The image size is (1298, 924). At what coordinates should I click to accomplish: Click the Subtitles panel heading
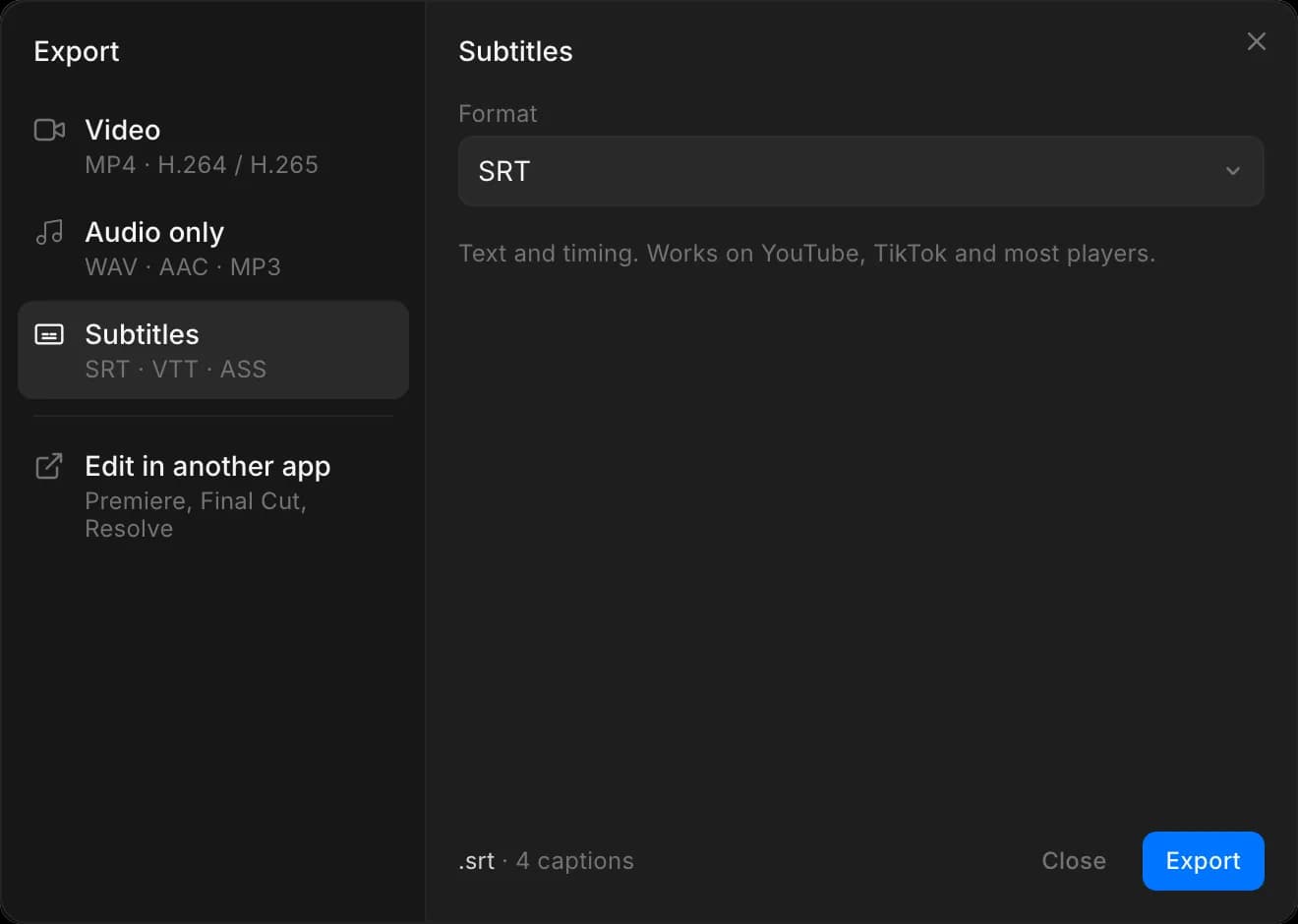(515, 51)
